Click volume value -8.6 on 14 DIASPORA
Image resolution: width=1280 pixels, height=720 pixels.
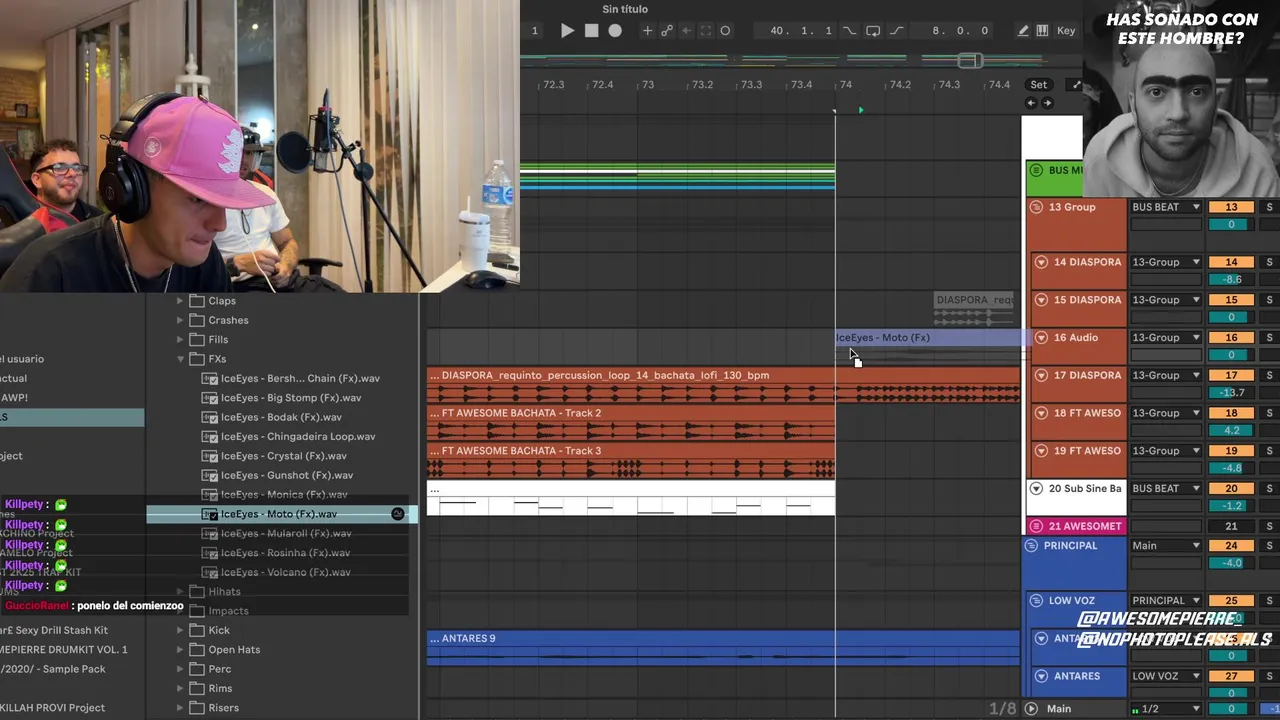pos(1231,280)
